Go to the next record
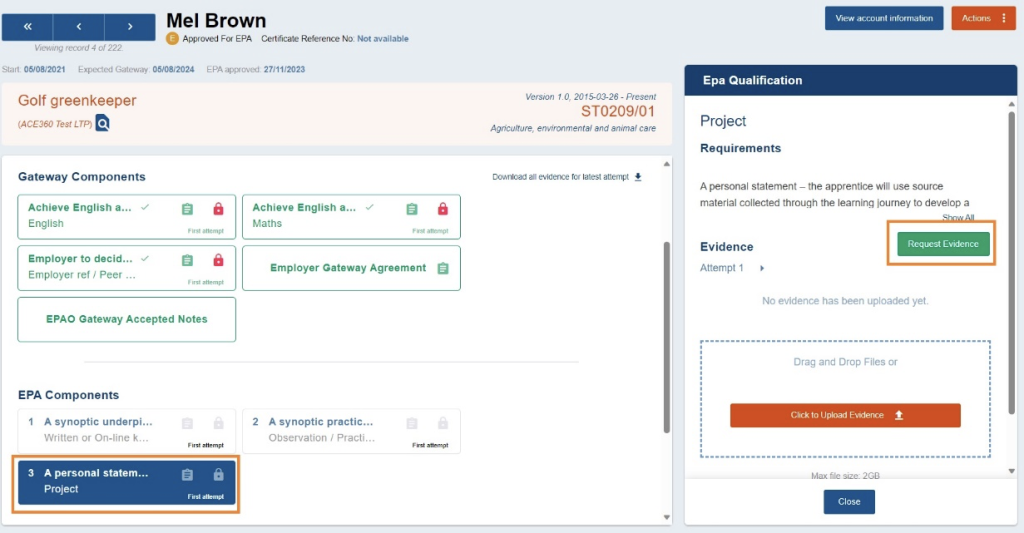This screenshot has width=1024, height=533. pyautogui.click(x=130, y=27)
